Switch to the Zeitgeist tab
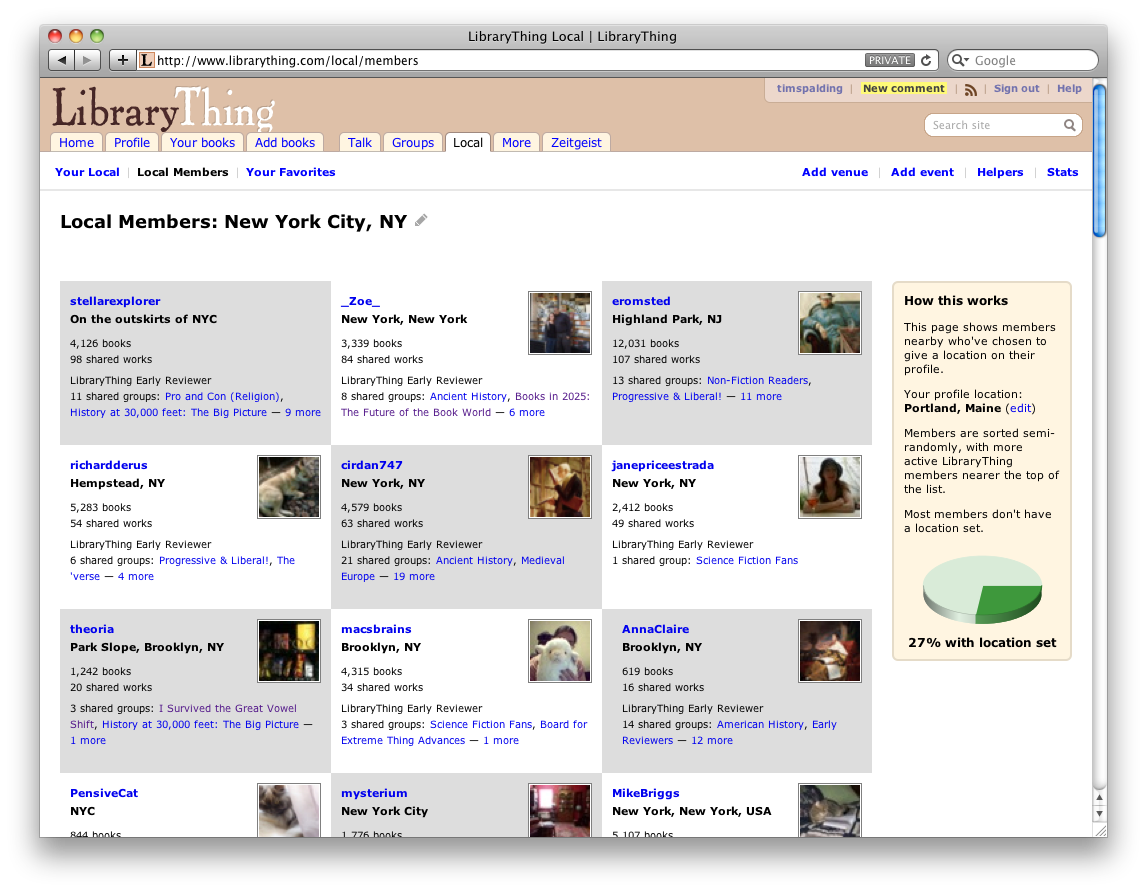 (x=576, y=142)
